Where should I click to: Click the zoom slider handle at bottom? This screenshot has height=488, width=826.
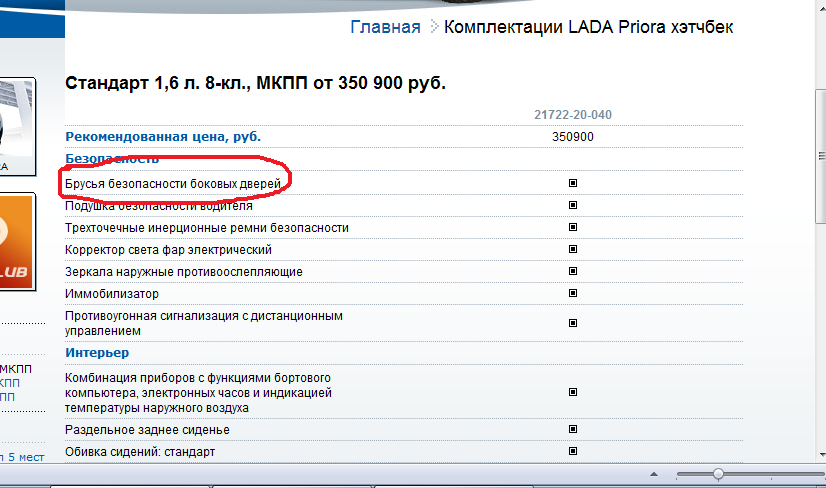tap(718, 474)
